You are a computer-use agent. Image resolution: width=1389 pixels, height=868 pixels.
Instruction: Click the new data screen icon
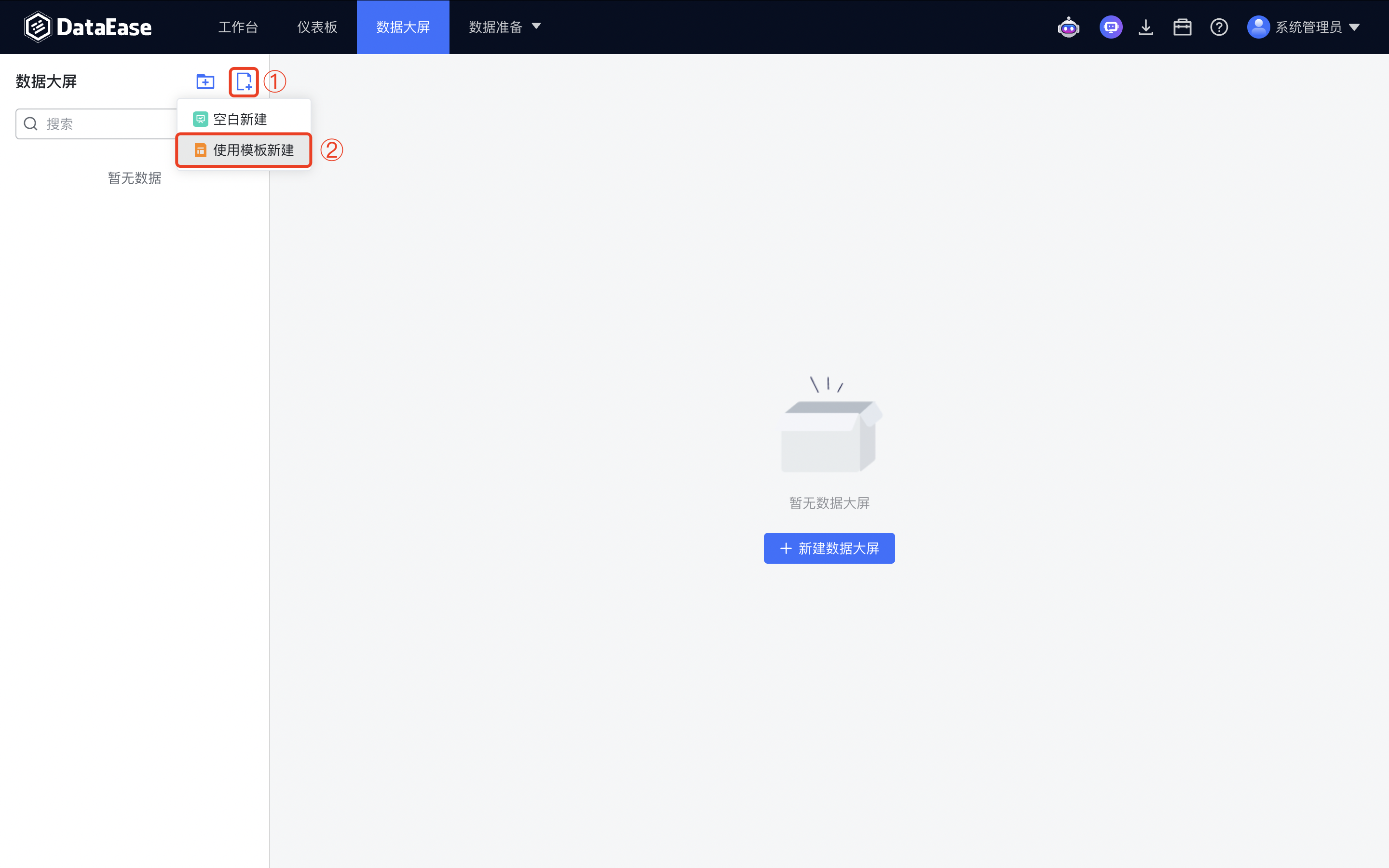click(x=244, y=81)
